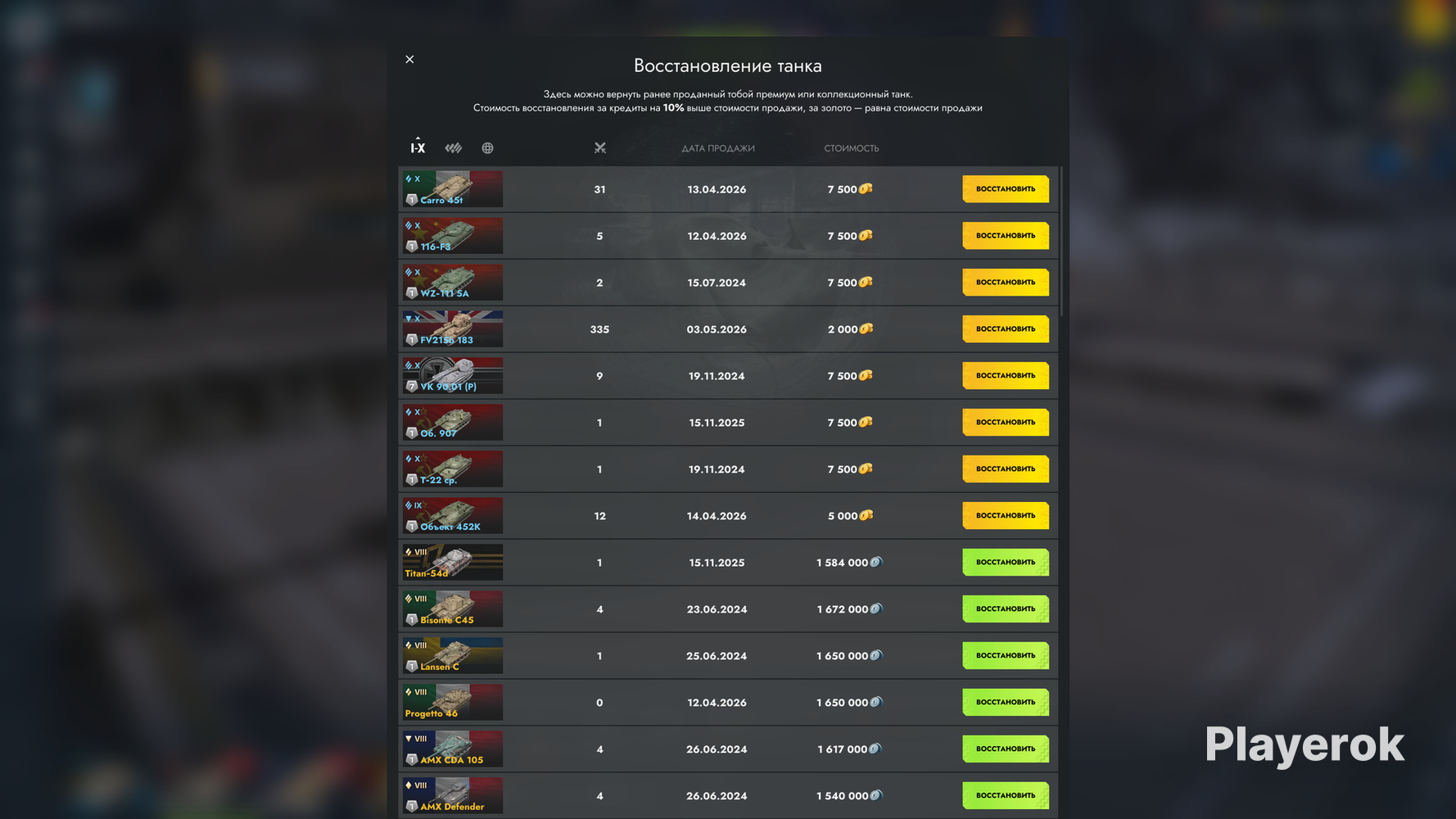Click the gold coin icon for Объект 452К

[x=866, y=515]
